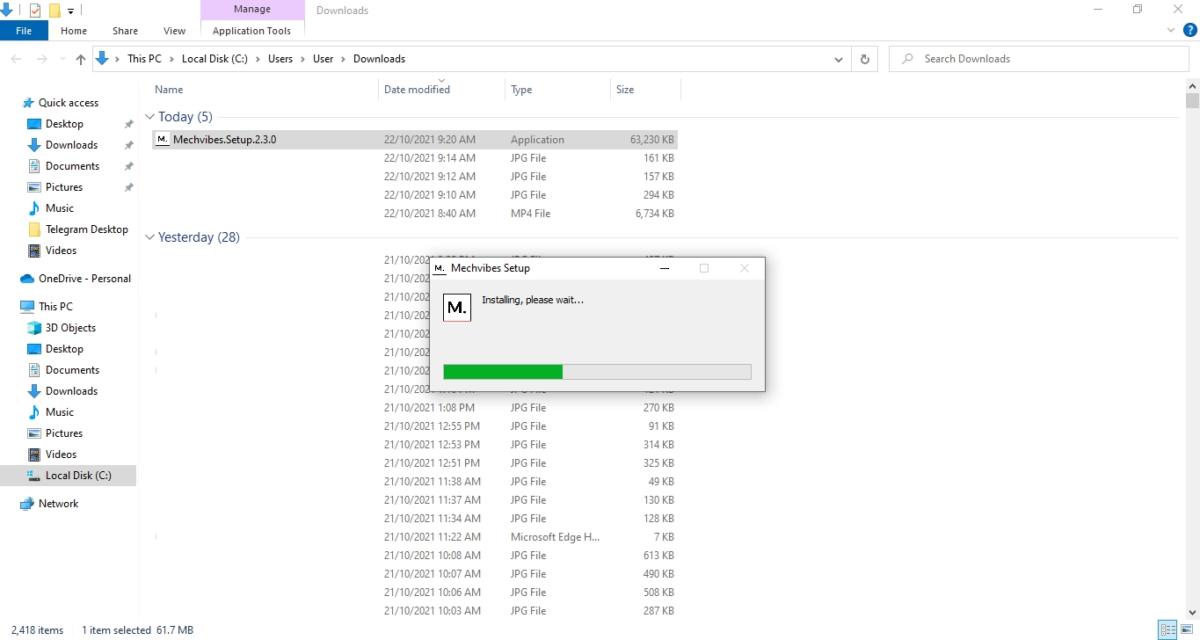Switch to Large icons view in the status bar
Viewport: 1200px width, 640px height.
[x=1187, y=630]
